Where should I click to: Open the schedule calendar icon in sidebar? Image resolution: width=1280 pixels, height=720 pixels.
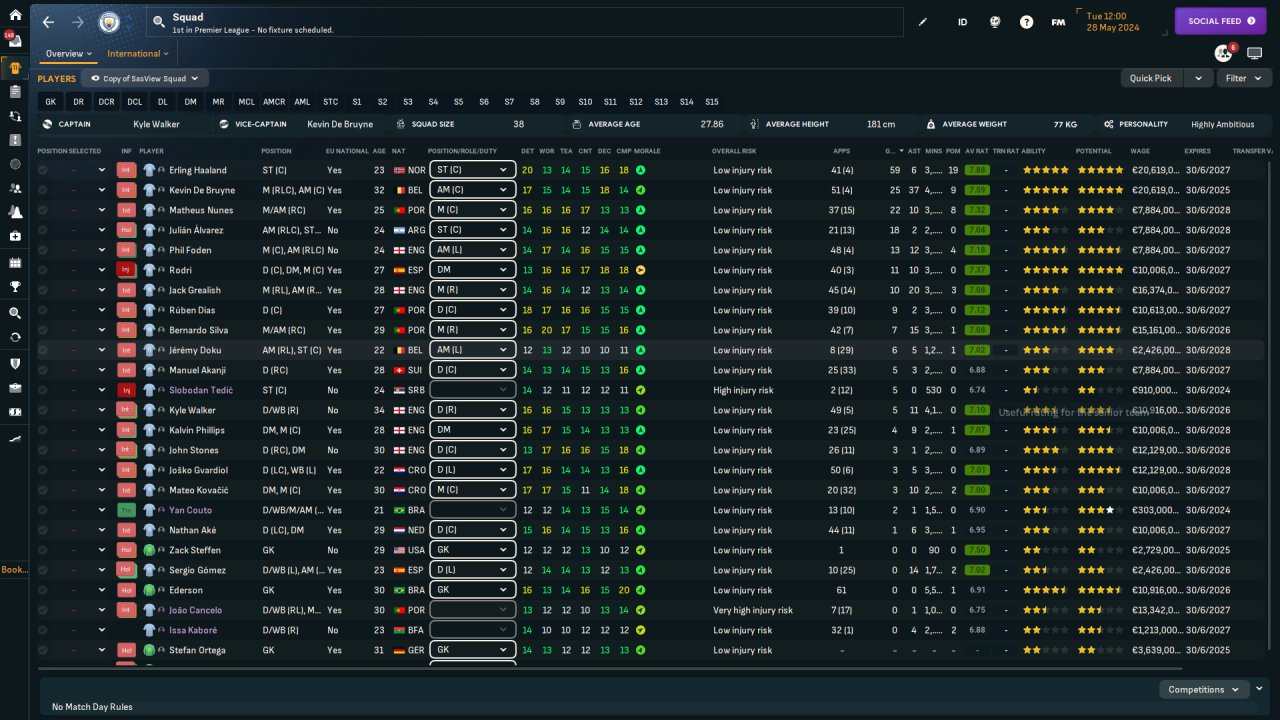click(14, 262)
